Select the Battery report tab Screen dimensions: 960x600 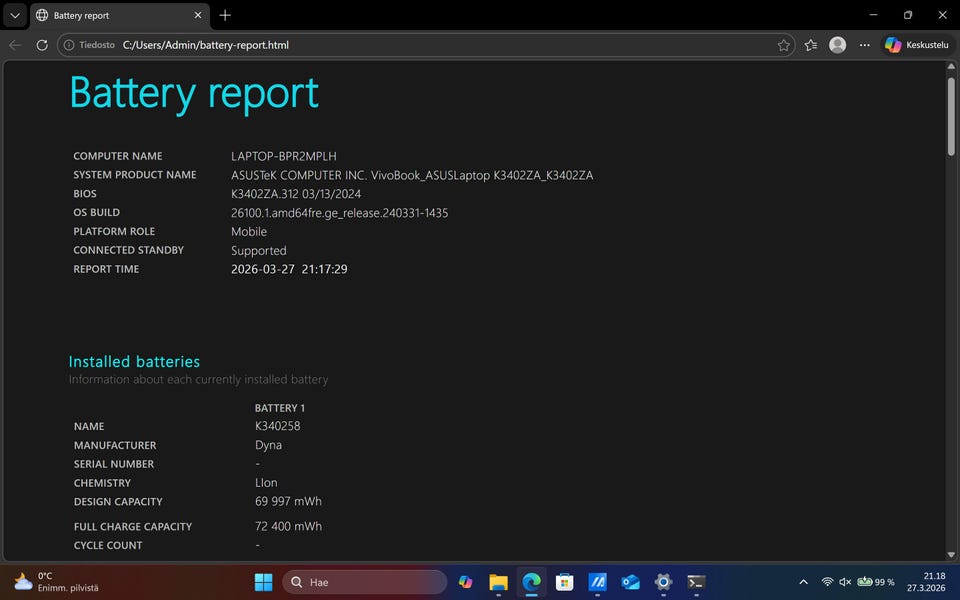tap(110, 16)
